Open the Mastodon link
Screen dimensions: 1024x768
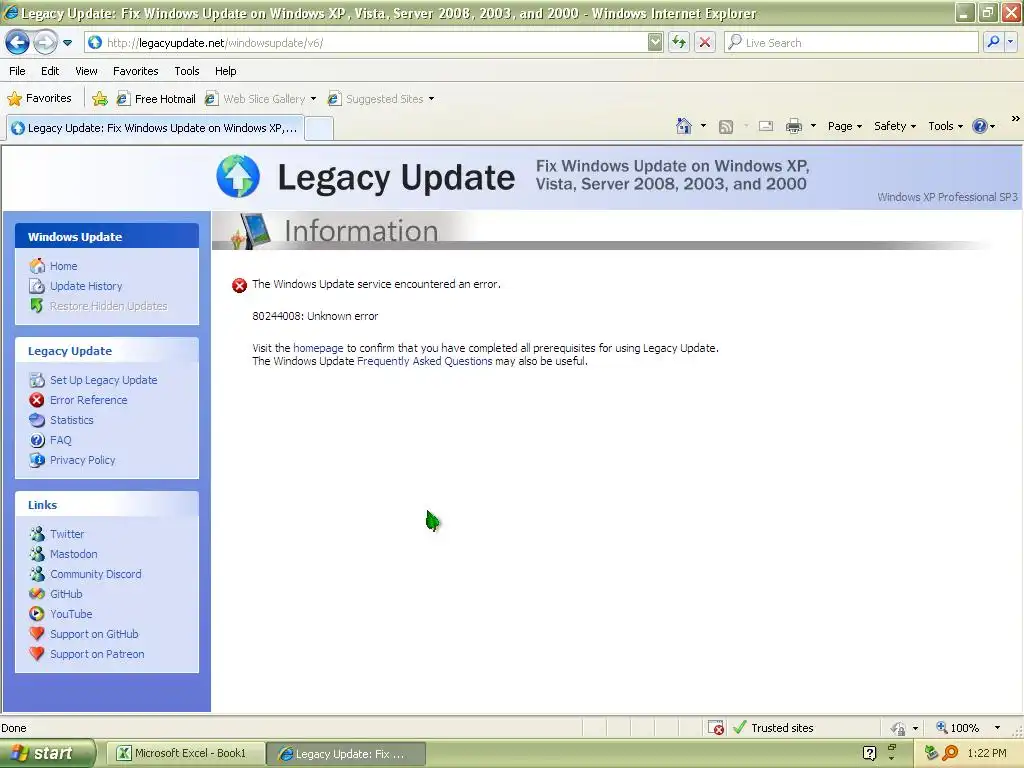tap(73, 554)
